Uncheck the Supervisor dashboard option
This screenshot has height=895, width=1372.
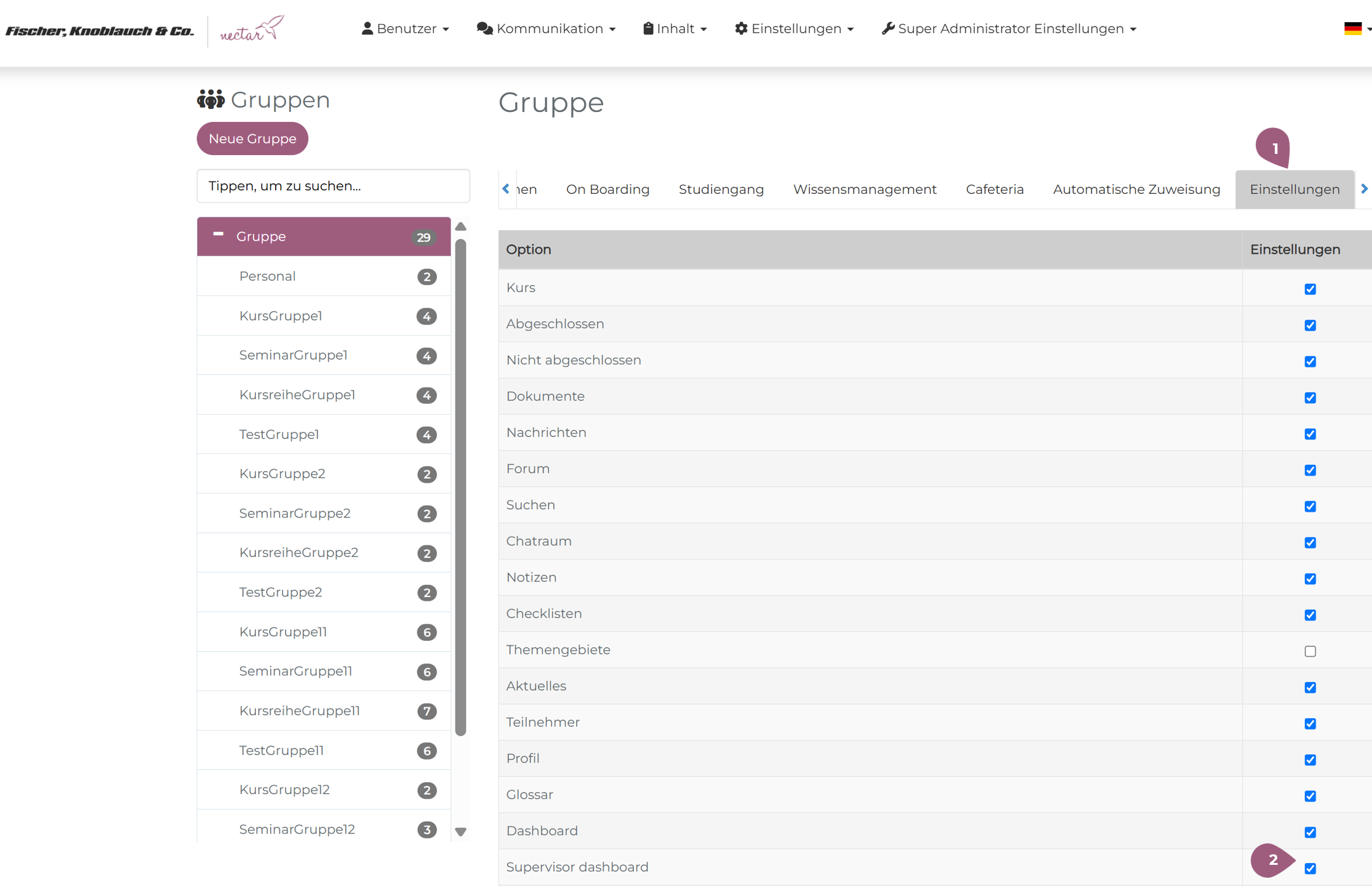pos(1310,868)
